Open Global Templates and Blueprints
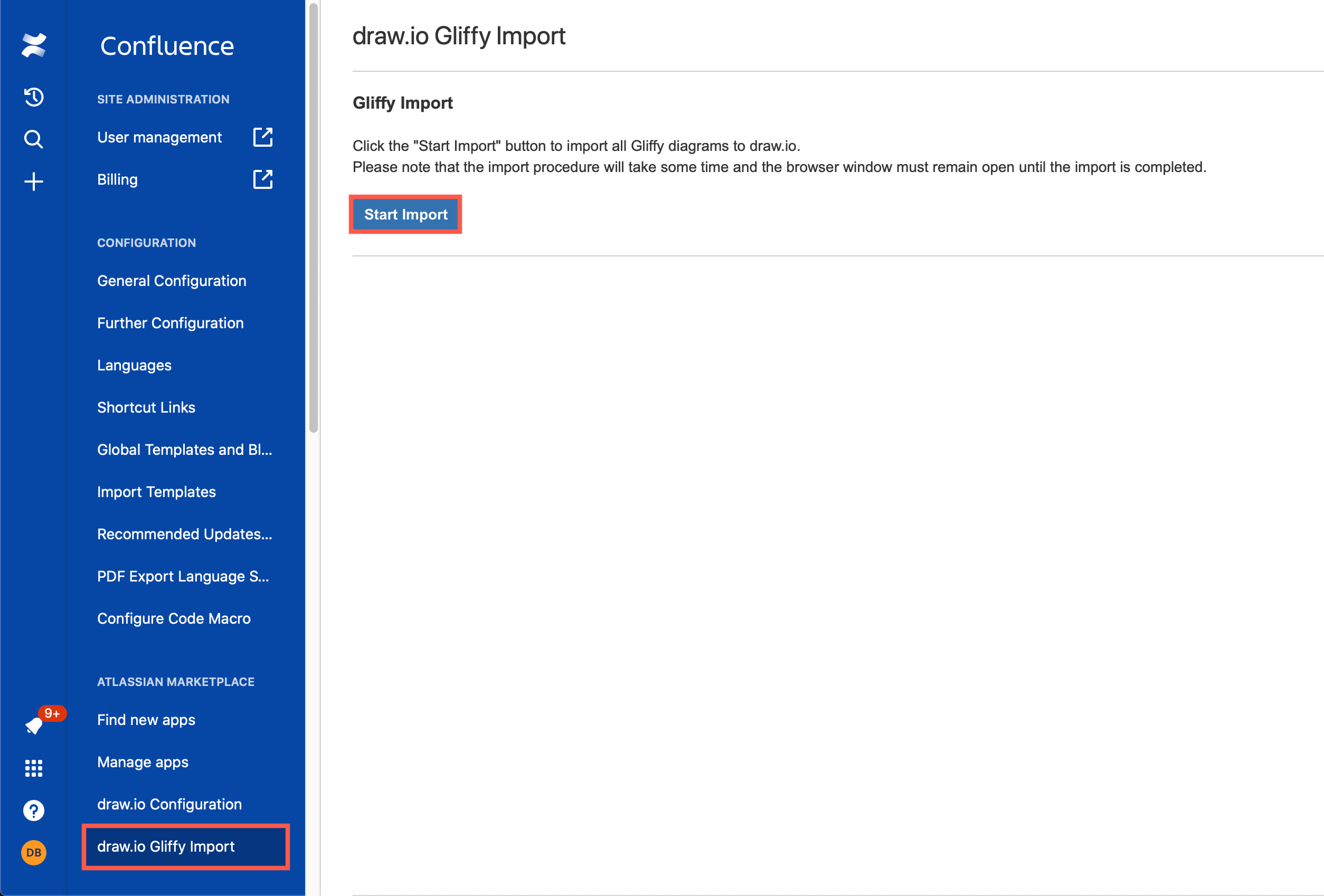The image size is (1324, 896). click(x=185, y=450)
